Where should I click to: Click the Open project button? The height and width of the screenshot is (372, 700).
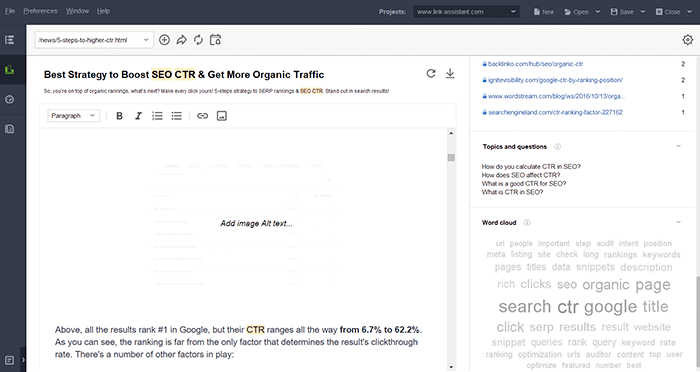[576, 12]
